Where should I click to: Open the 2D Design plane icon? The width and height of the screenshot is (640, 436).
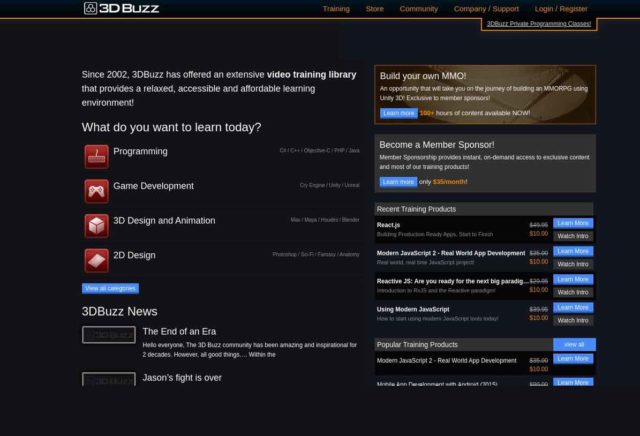[96, 260]
